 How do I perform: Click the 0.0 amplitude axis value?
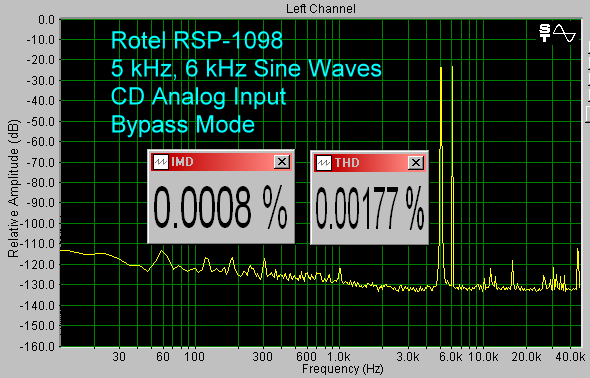46,20
